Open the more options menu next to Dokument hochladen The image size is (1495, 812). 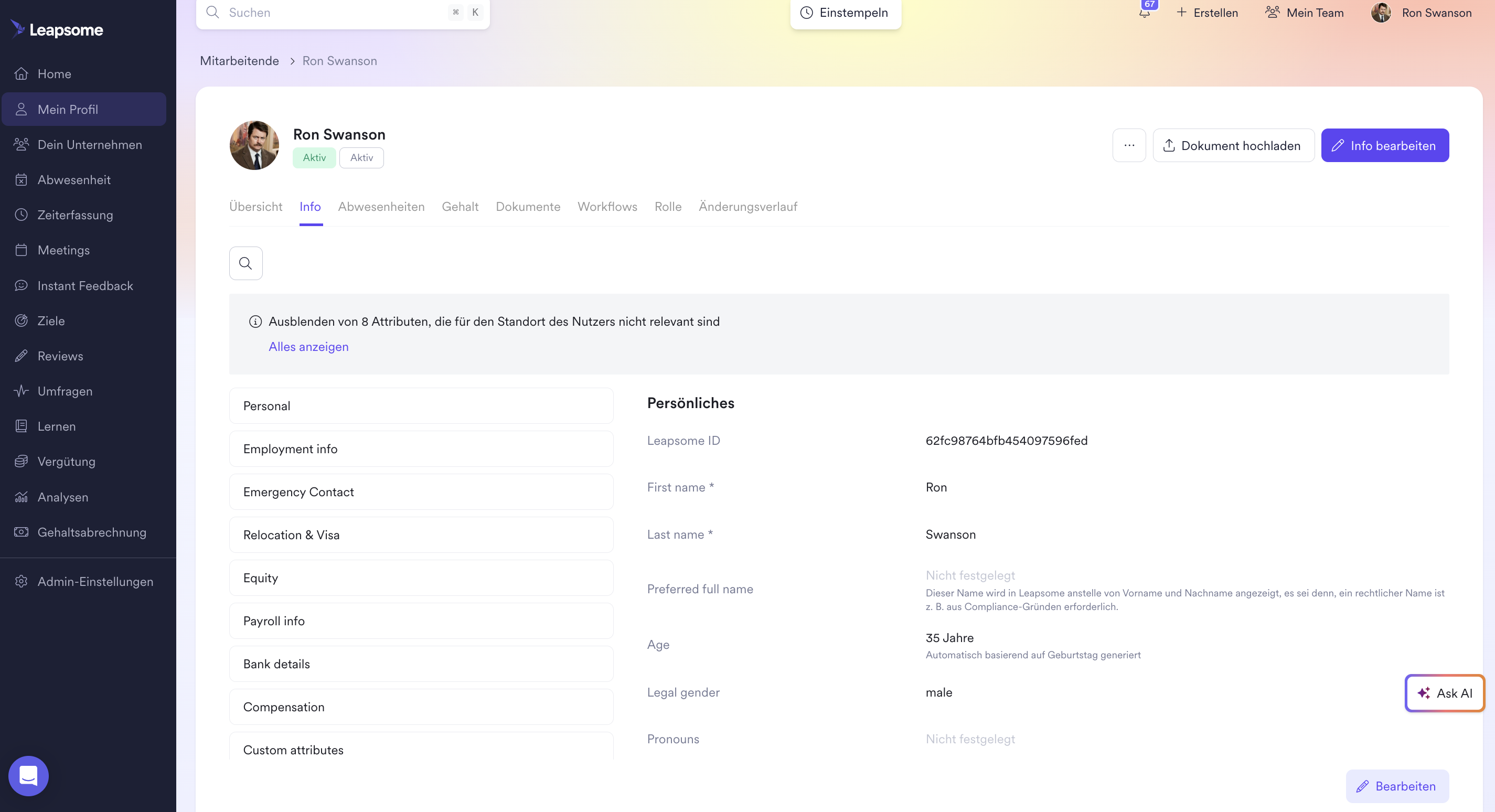coord(1129,145)
